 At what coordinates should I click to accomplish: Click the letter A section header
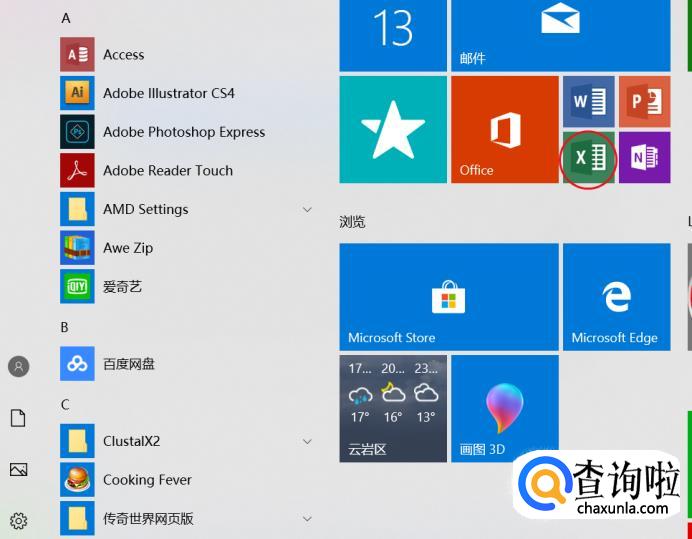[66, 18]
